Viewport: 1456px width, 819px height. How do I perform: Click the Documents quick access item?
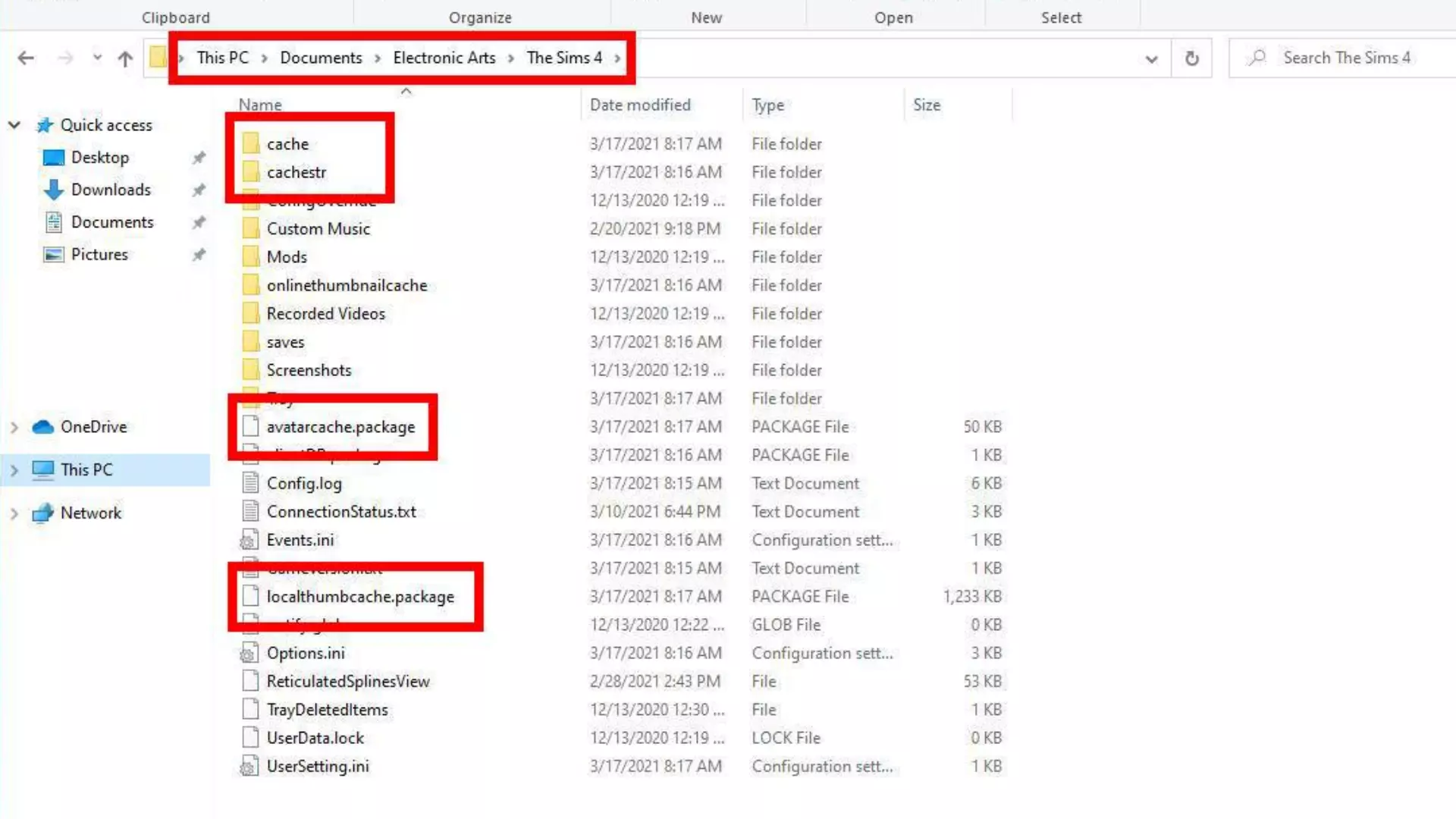[113, 221]
